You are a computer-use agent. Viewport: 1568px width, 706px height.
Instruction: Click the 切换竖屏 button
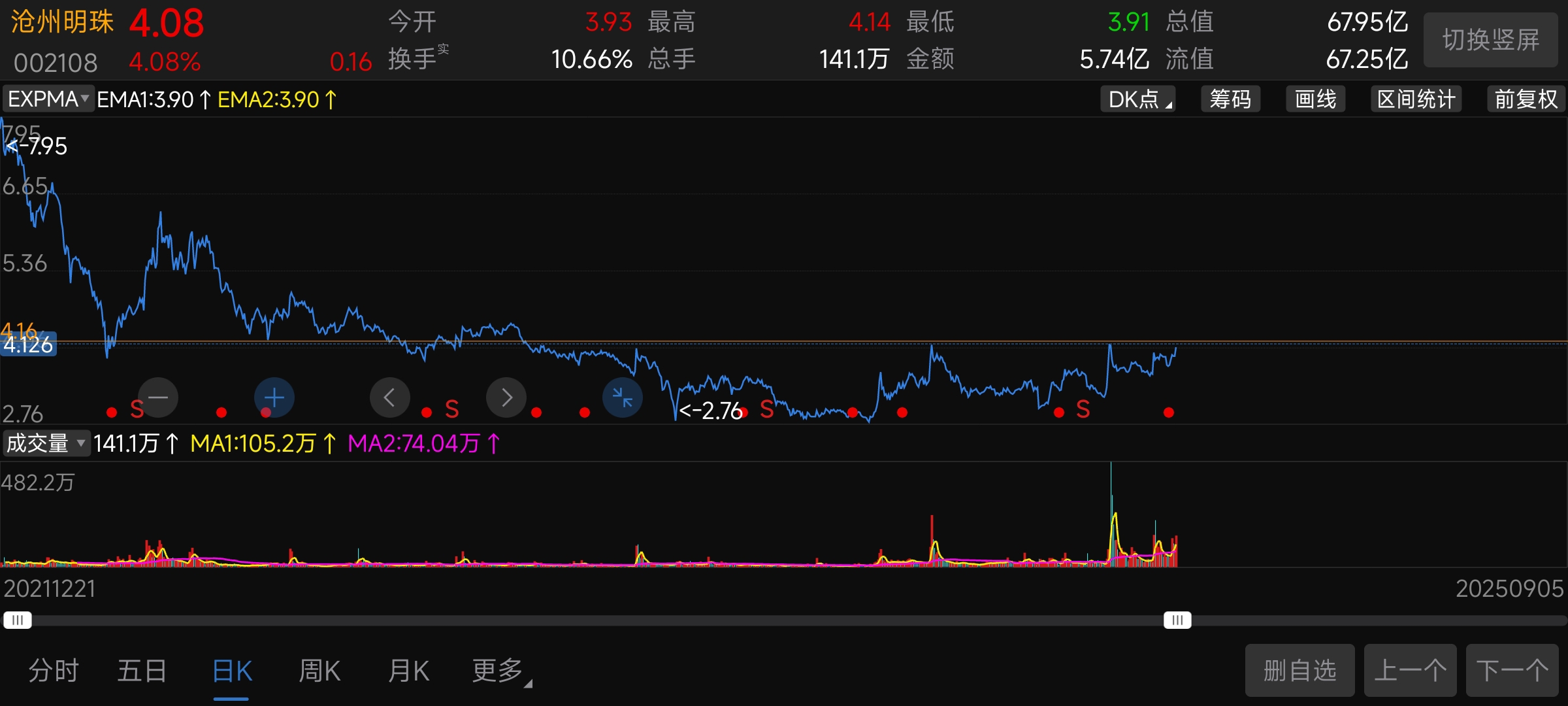pyautogui.click(x=1491, y=40)
